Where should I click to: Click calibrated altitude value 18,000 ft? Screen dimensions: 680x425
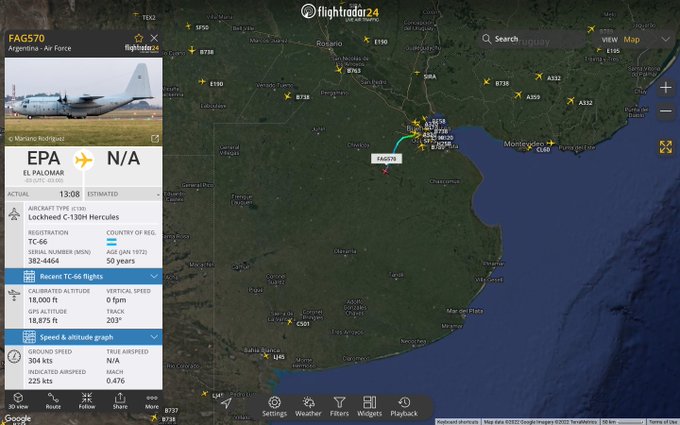43,300
